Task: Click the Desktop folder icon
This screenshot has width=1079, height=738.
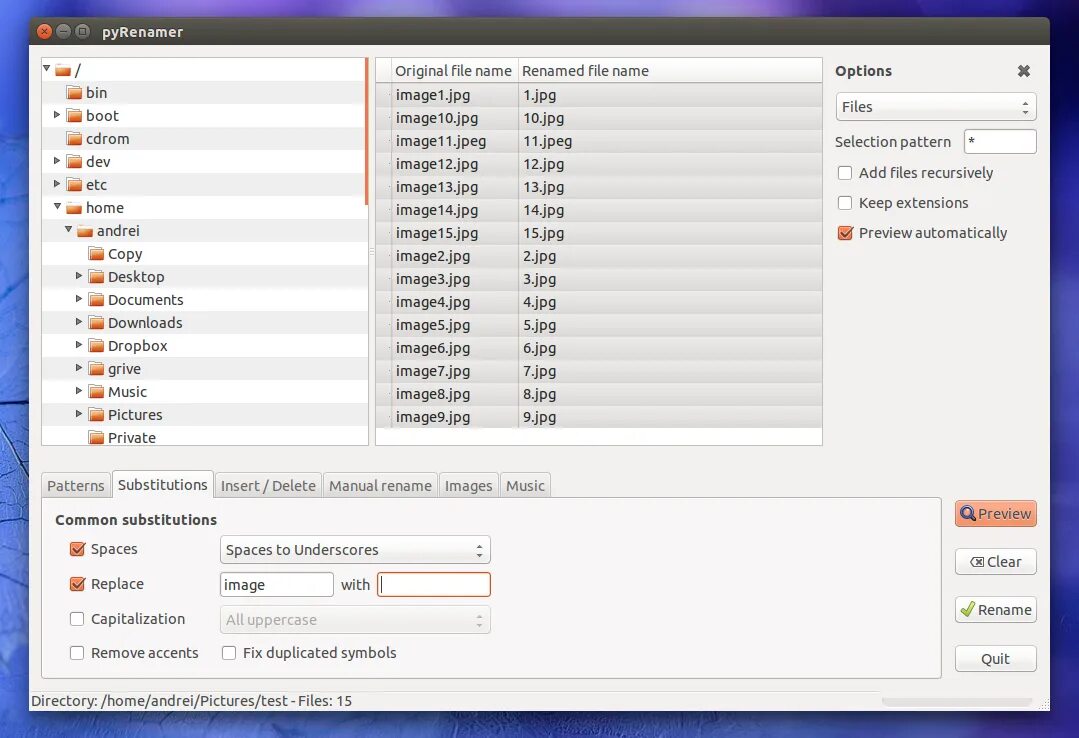Action: (96, 277)
